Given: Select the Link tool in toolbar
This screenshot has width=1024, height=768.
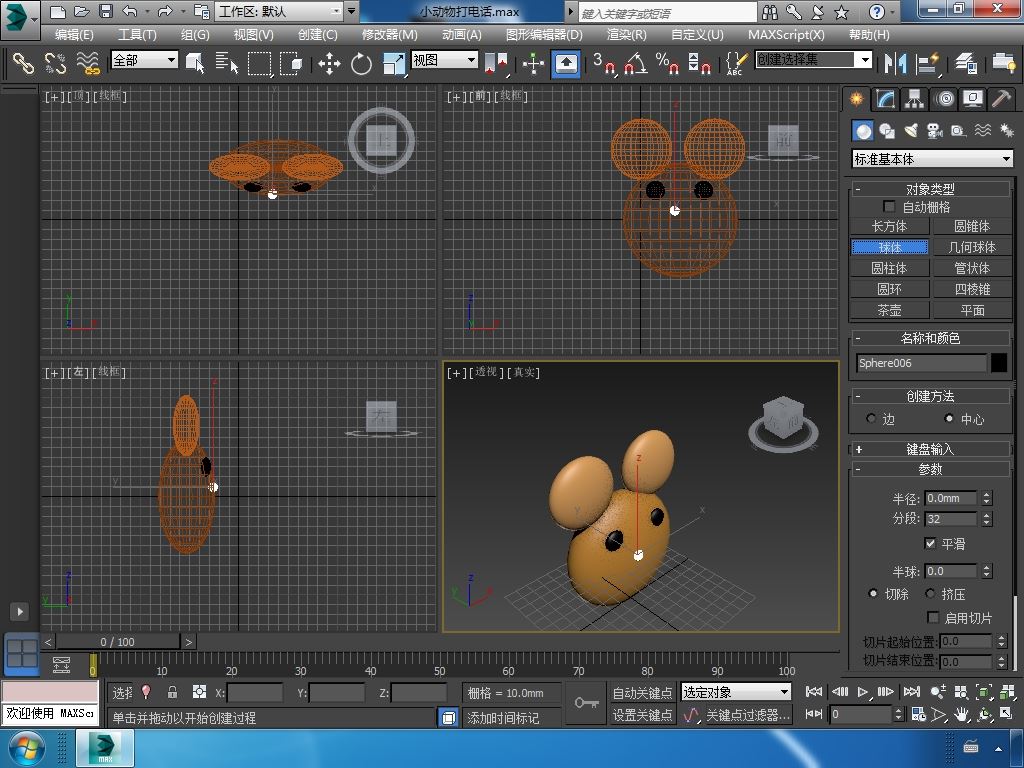Looking at the screenshot, I should (23, 63).
